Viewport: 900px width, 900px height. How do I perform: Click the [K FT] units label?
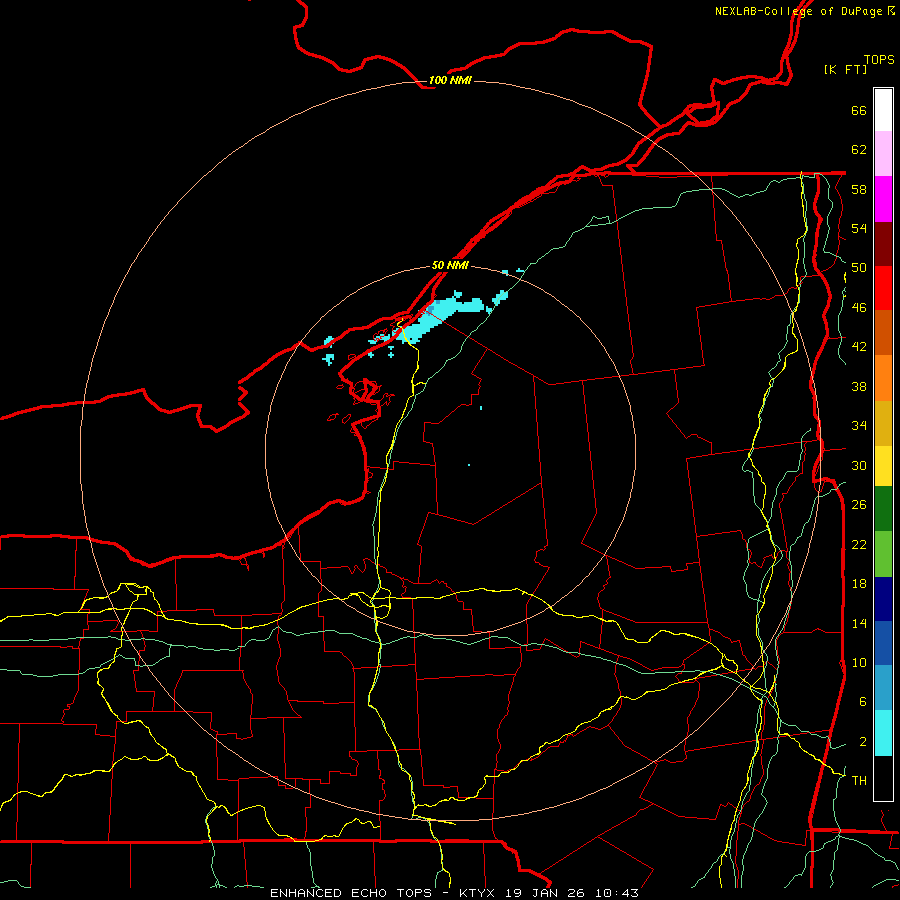click(845, 69)
